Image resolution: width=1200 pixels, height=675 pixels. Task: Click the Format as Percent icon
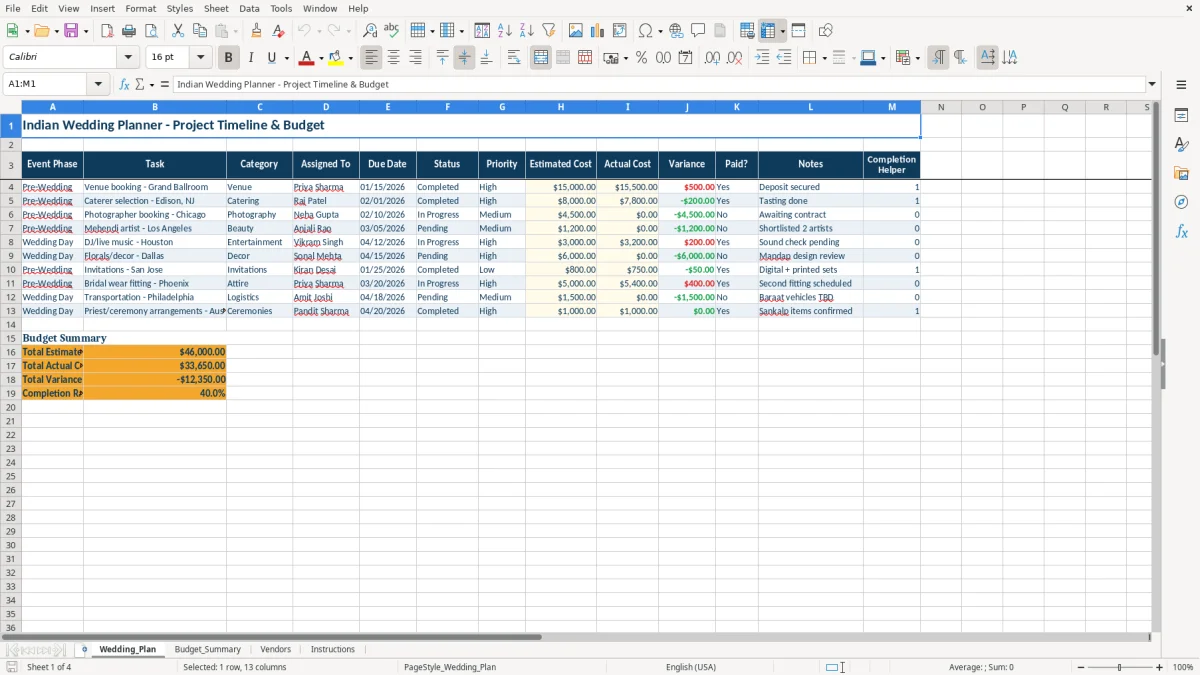(x=641, y=58)
